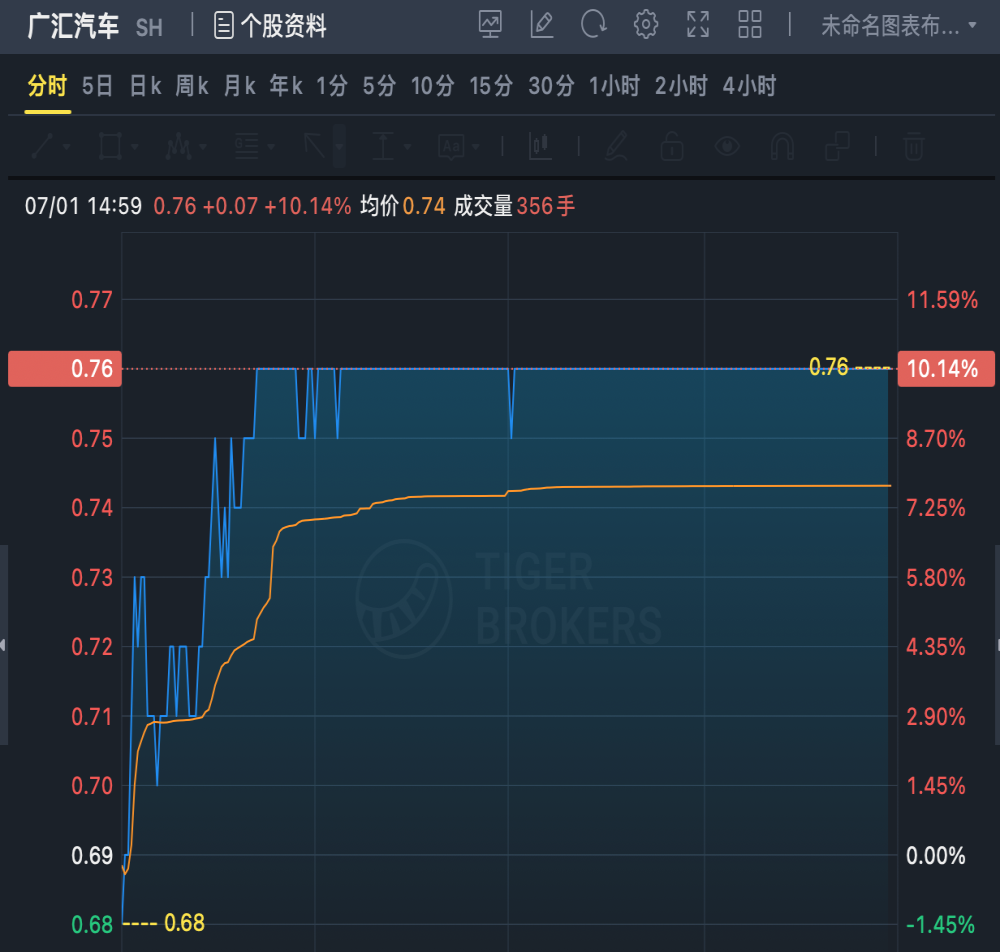This screenshot has height=952, width=1000.
Task: Select the 30分 interval
Action: click(551, 85)
